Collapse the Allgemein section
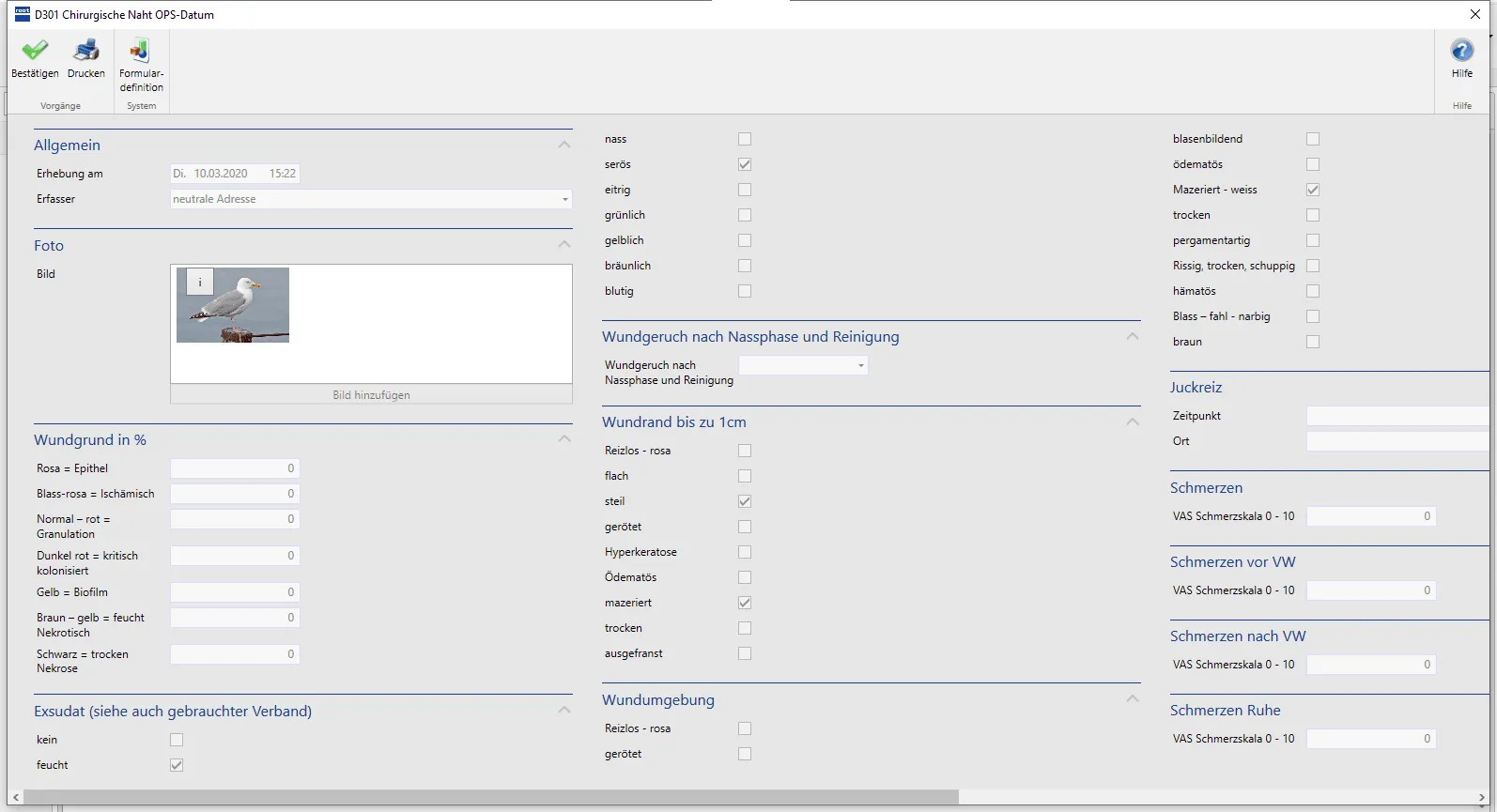 point(564,145)
